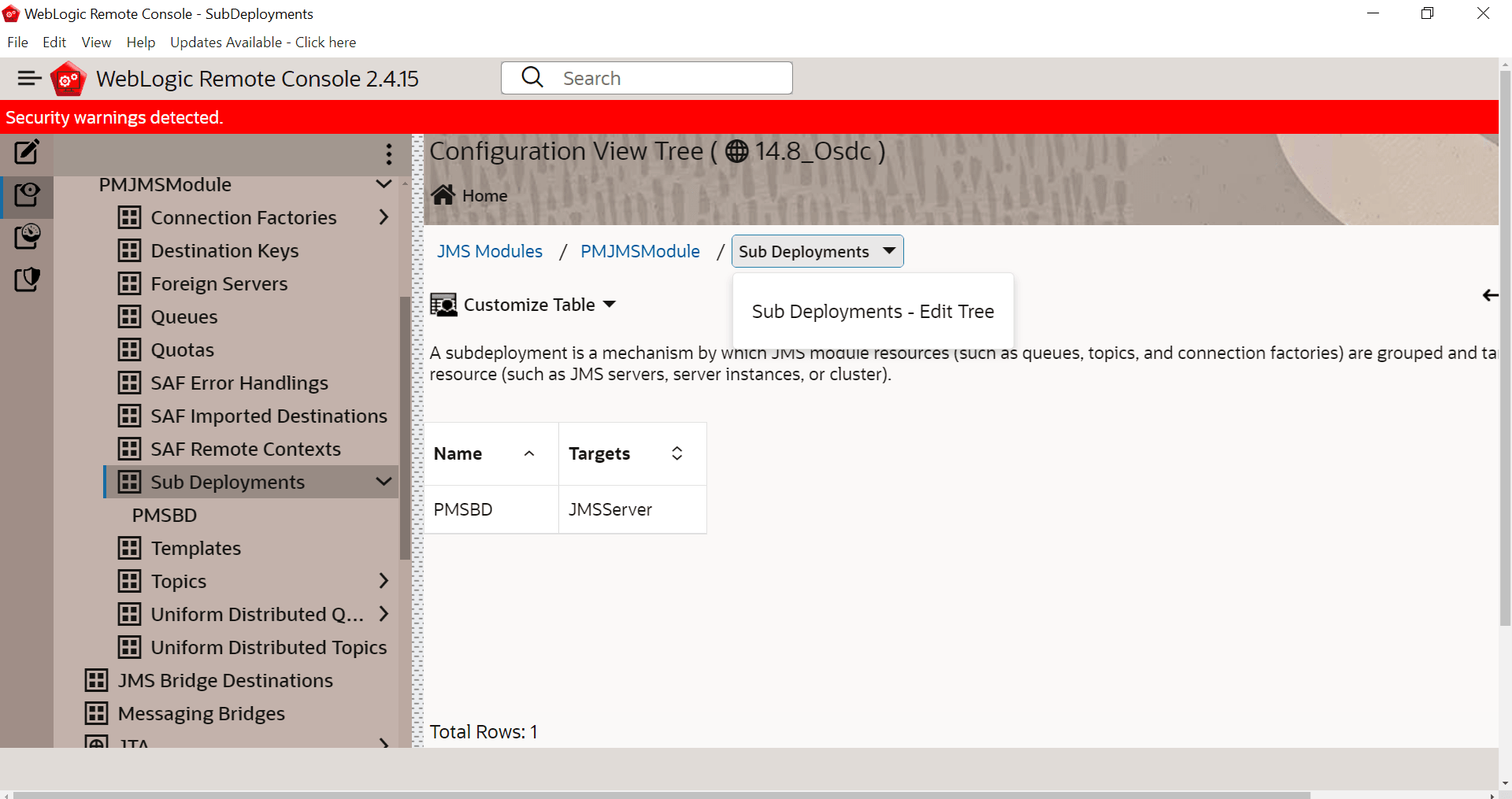This screenshot has height=799, width=1512.
Task: Open the Edit menu
Action: pyautogui.click(x=54, y=43)
